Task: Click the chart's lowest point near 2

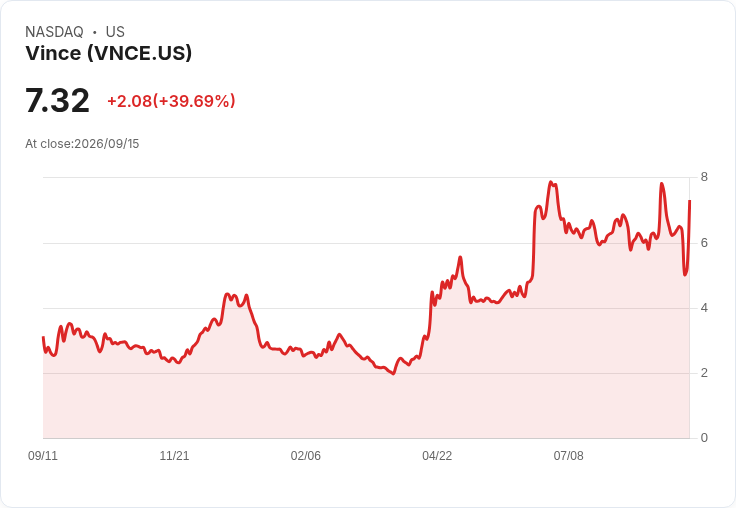Action: [393, 374]
